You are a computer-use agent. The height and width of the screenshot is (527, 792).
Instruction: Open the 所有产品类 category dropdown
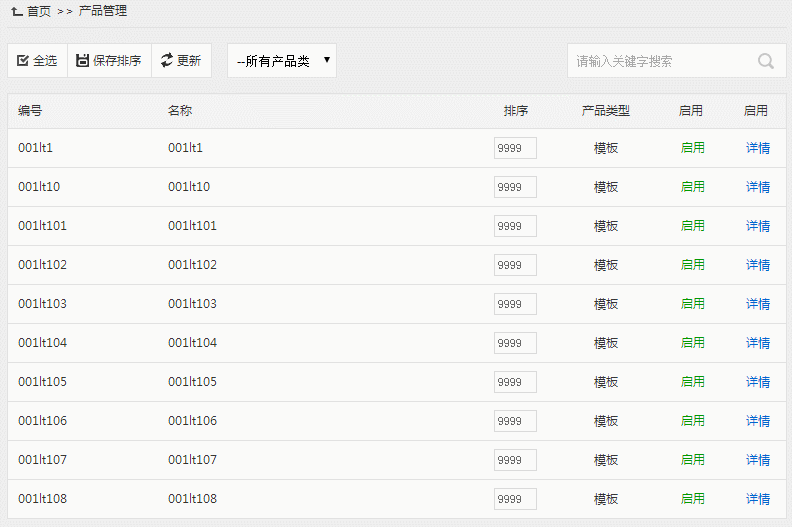282,61
